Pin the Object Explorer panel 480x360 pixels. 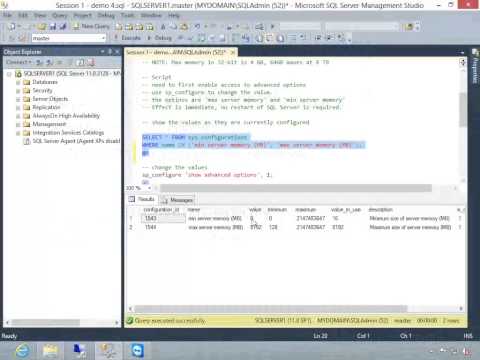[110, 52]
